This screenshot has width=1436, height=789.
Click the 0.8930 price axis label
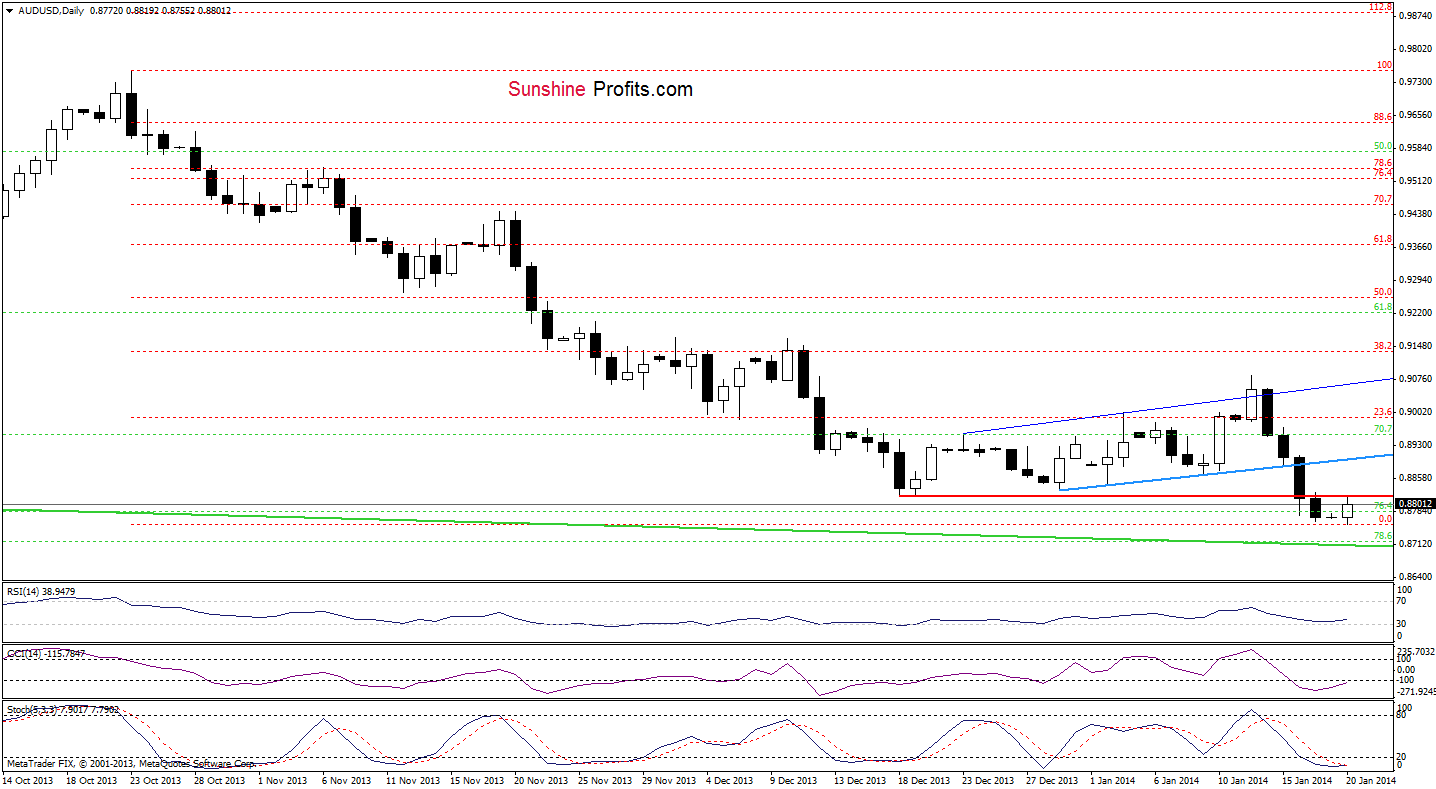(1415, 445)
